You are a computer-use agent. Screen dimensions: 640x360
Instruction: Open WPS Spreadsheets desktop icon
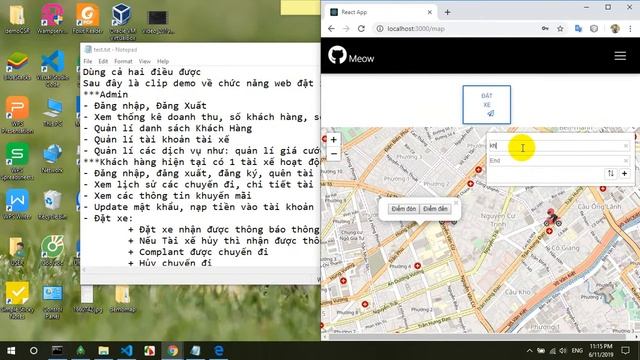[17, 162]
